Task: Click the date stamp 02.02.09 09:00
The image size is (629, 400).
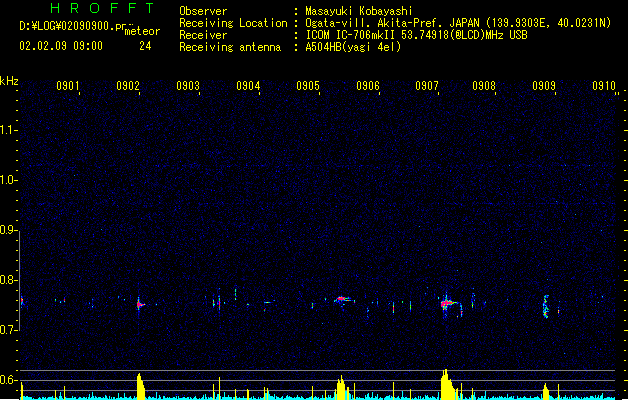Action: 61,46
